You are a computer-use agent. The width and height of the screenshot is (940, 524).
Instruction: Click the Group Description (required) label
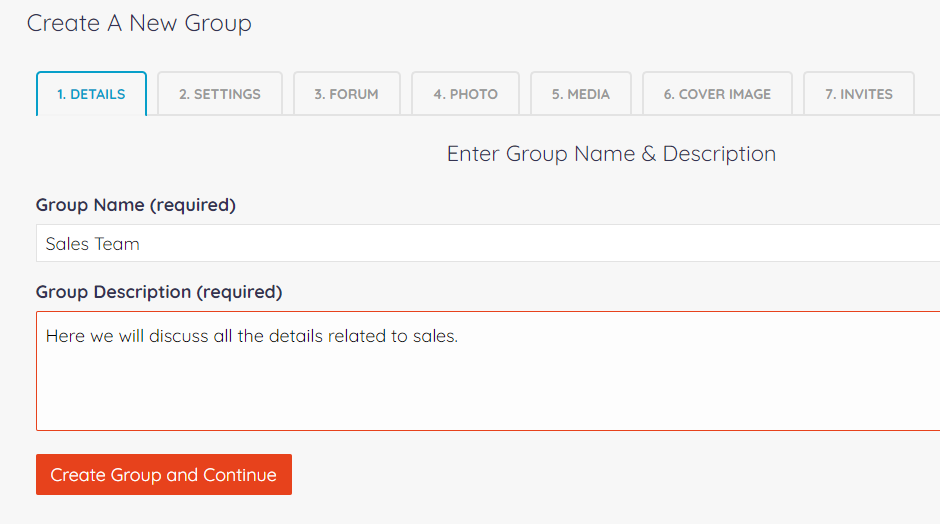tap(159, 292)
